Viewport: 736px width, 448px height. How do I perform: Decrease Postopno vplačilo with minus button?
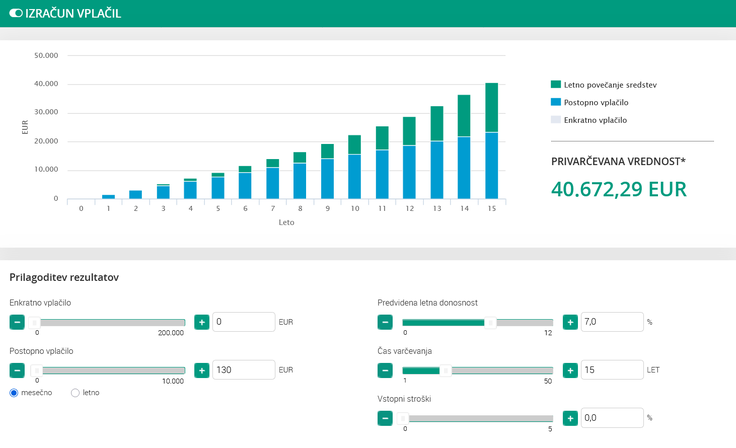pyautogui.click(x=17, y=370)
